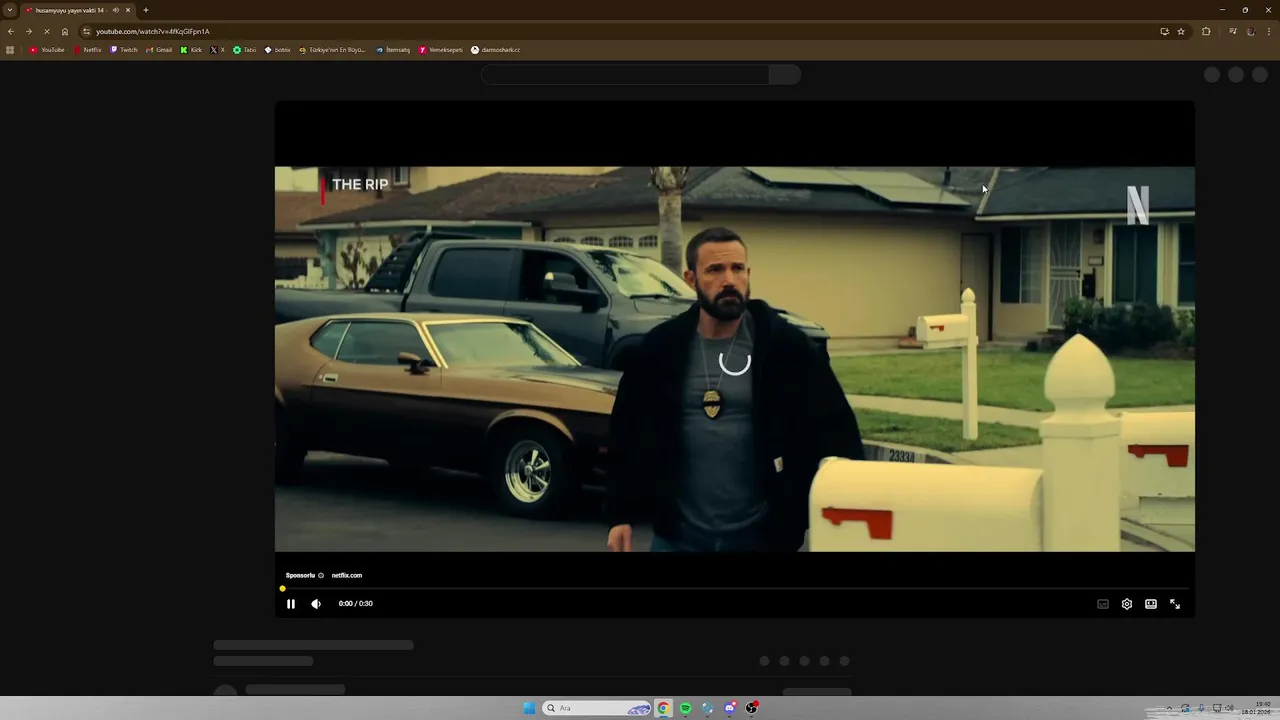Open the darmoshark.cc bookmark
This screenshot has height=720, width=1280.
tap(496, 50)
